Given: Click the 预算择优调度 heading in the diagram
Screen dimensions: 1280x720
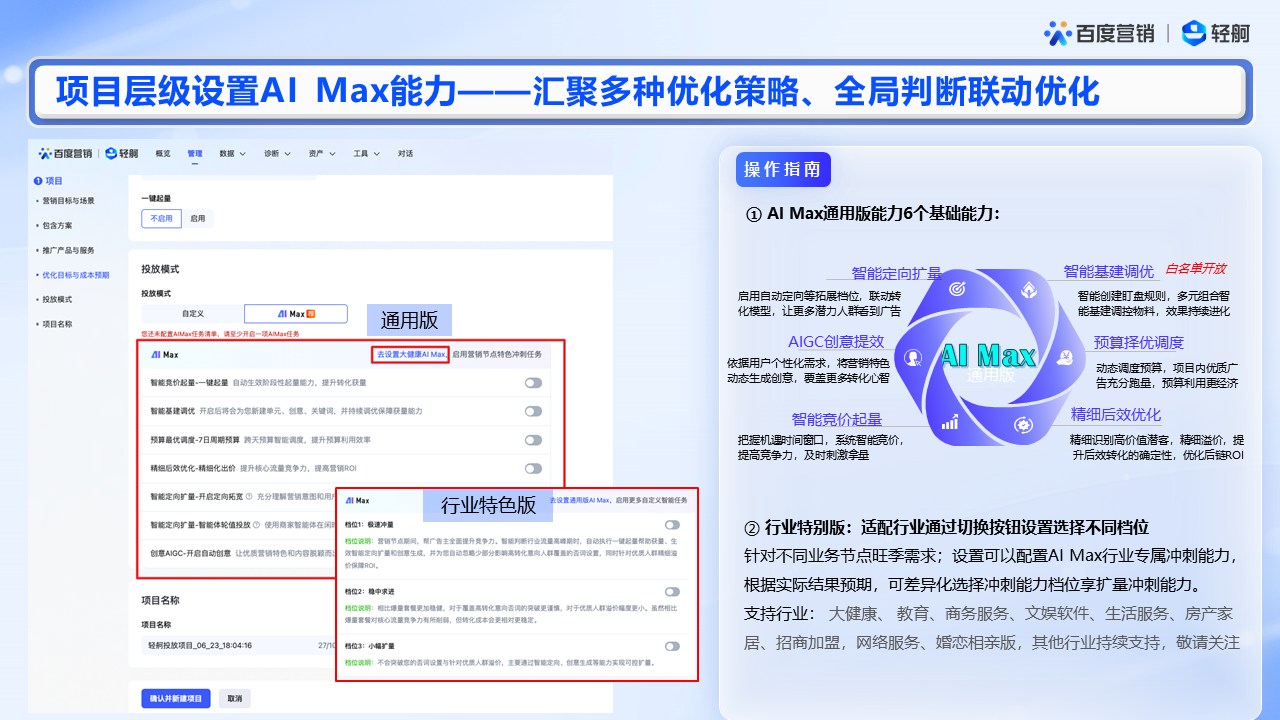Looking at the screenshot, I should (1137, 342).
